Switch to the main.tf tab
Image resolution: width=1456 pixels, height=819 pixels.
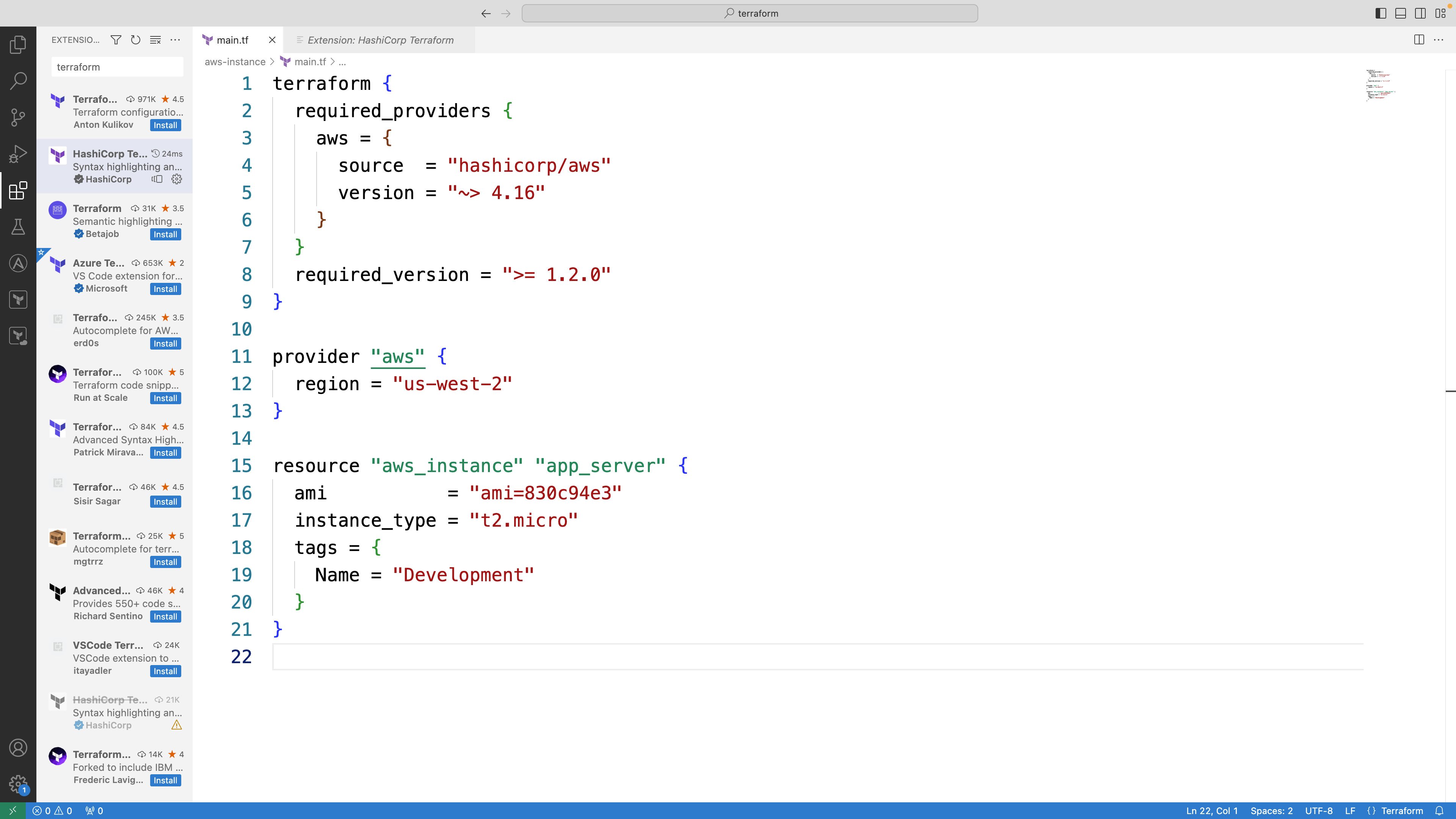pos(232,40)
